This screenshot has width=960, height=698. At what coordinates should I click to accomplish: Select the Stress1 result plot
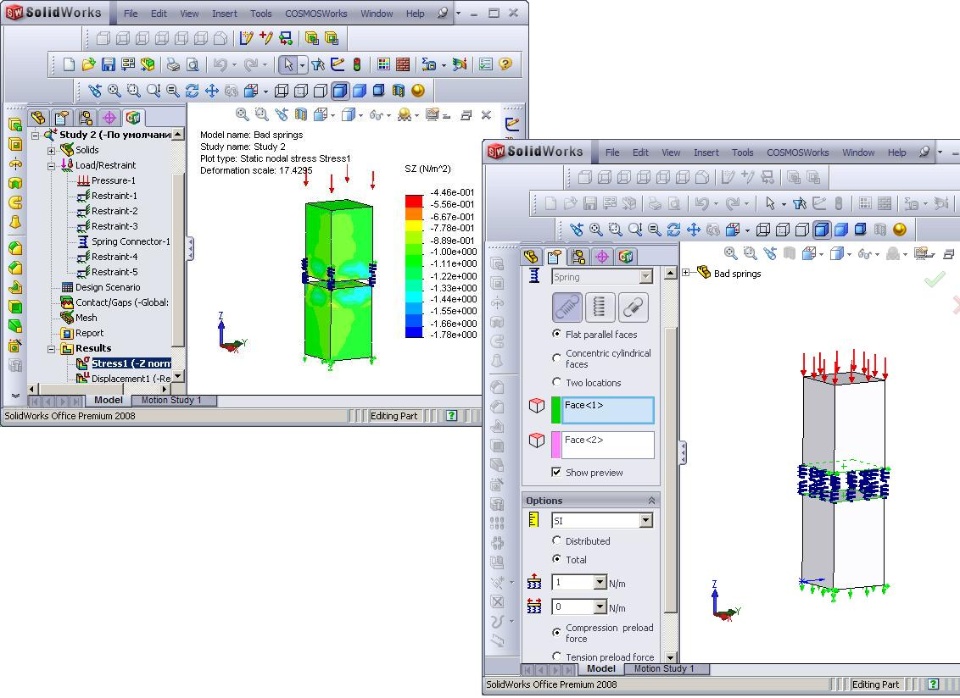tap(130, 364)
